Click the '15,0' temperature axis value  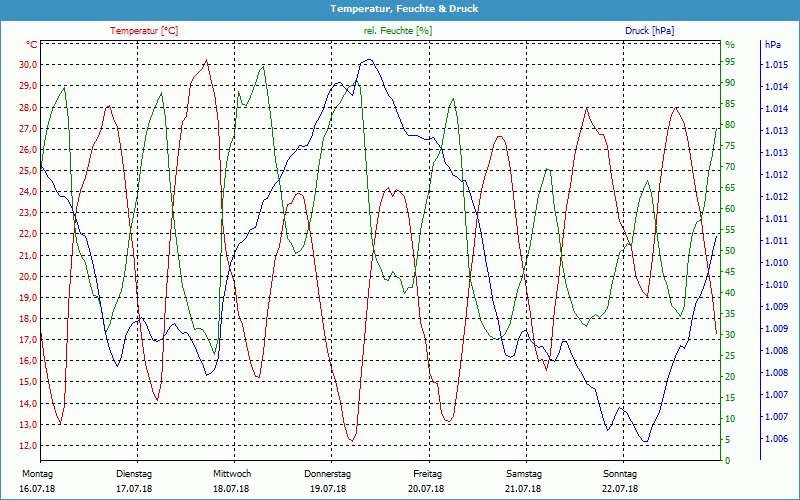(28, 382)
